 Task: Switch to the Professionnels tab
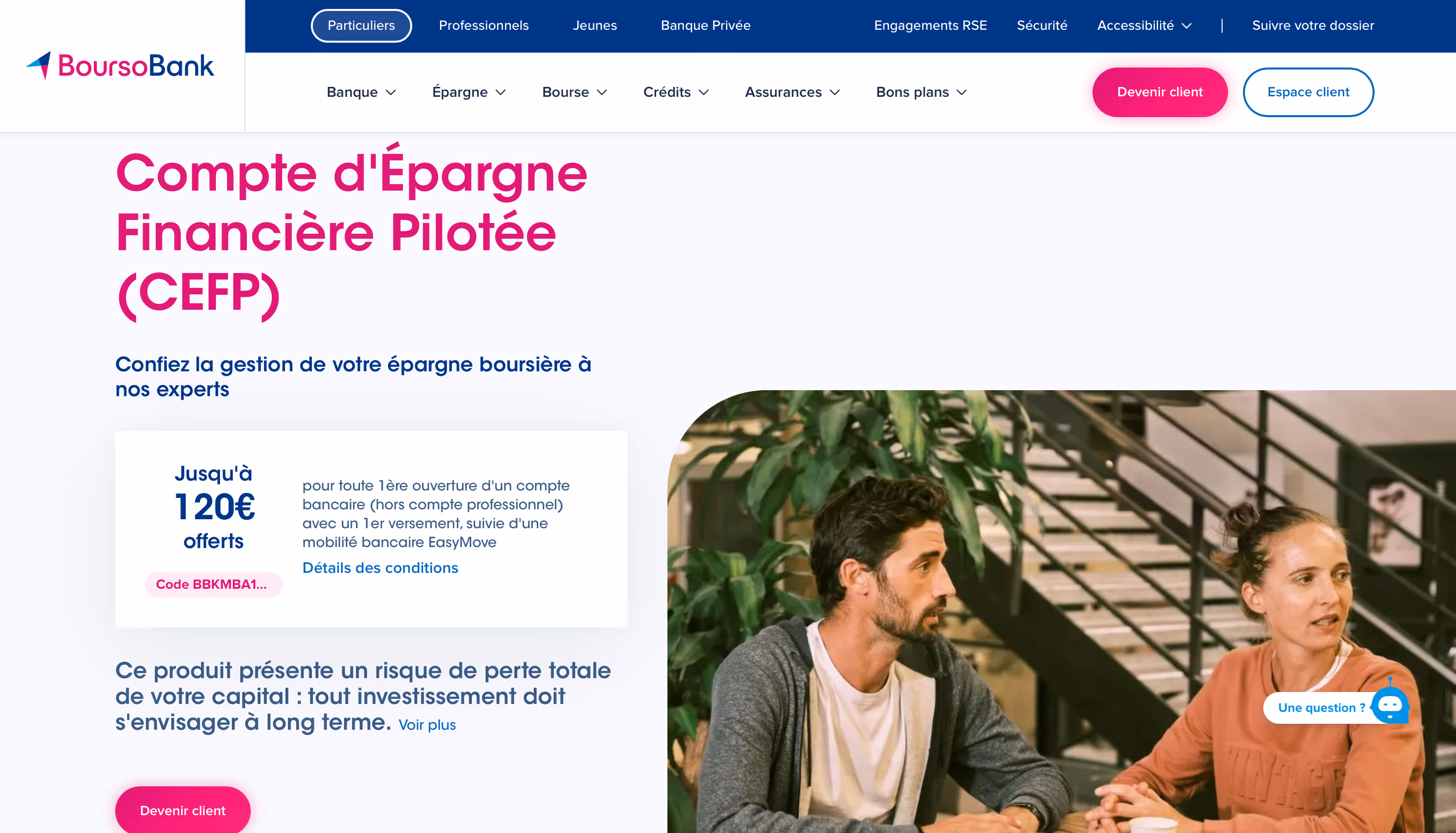pos(484,26)
